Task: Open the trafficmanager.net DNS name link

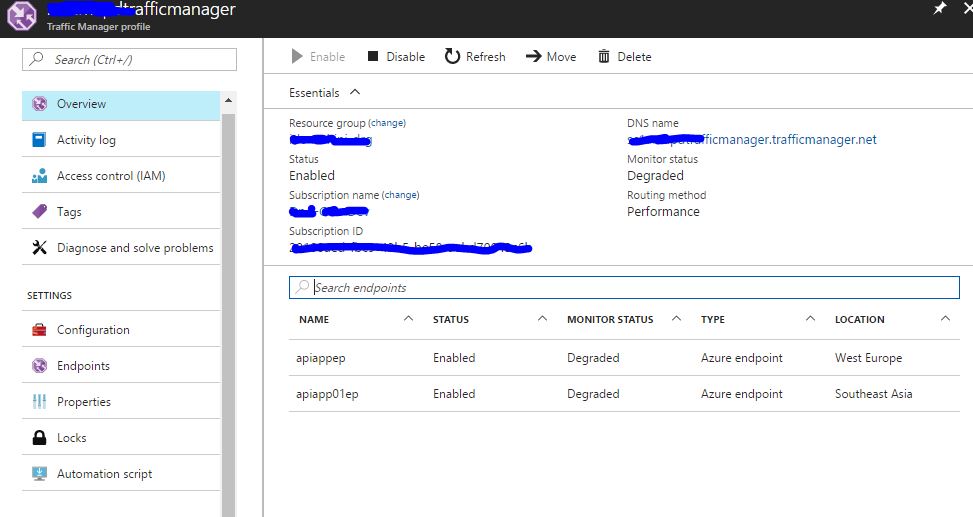Action: coord(751,140)
